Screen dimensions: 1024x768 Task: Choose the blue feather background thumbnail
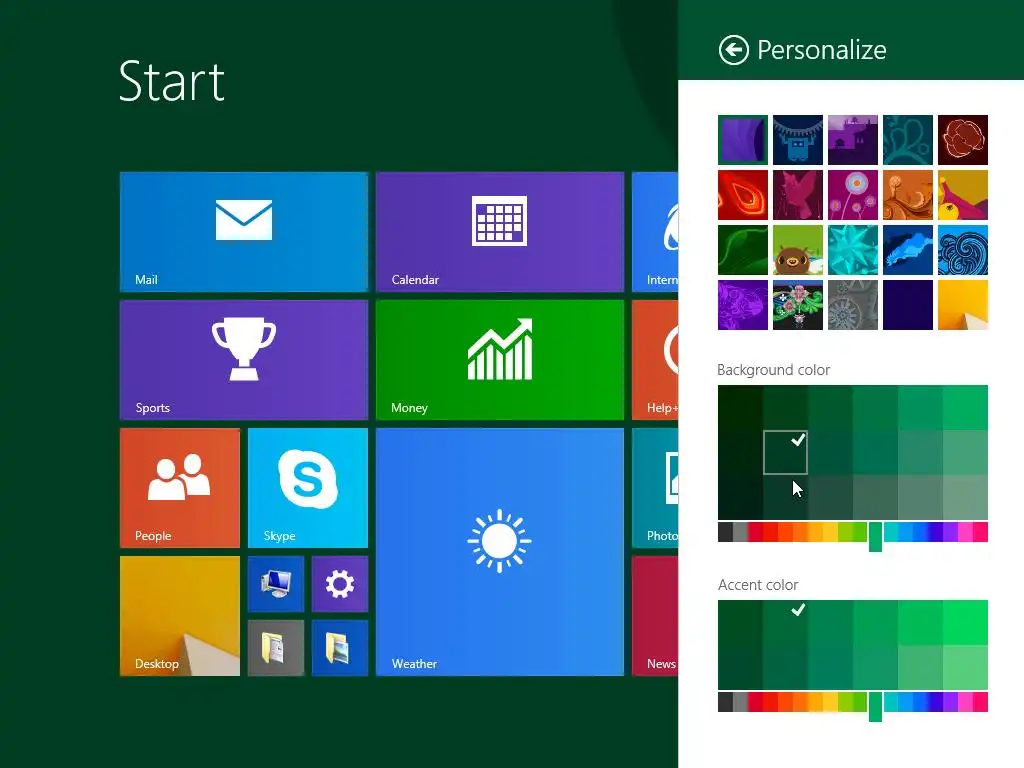[x=908, y=250]
